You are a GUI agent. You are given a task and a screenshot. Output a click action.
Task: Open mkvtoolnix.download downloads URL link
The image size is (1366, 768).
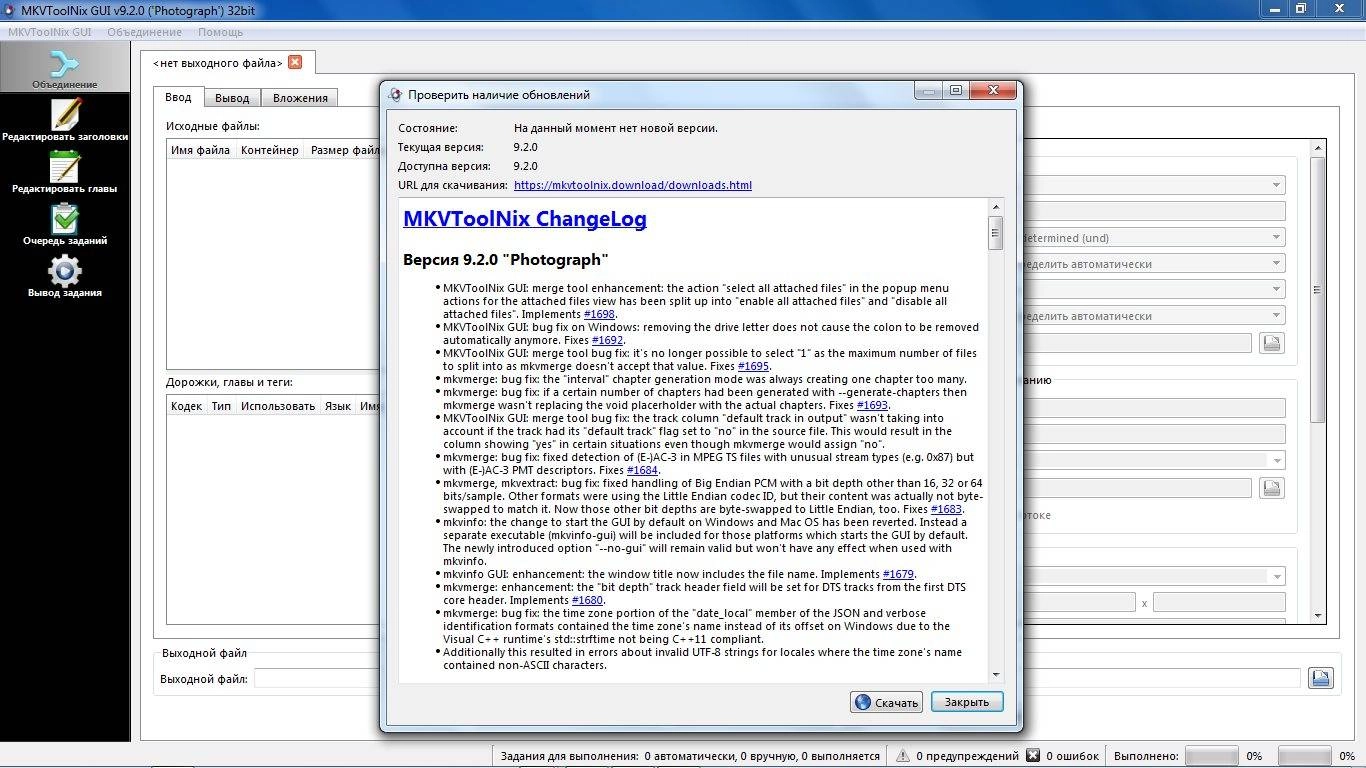click(x=633, y=185)
